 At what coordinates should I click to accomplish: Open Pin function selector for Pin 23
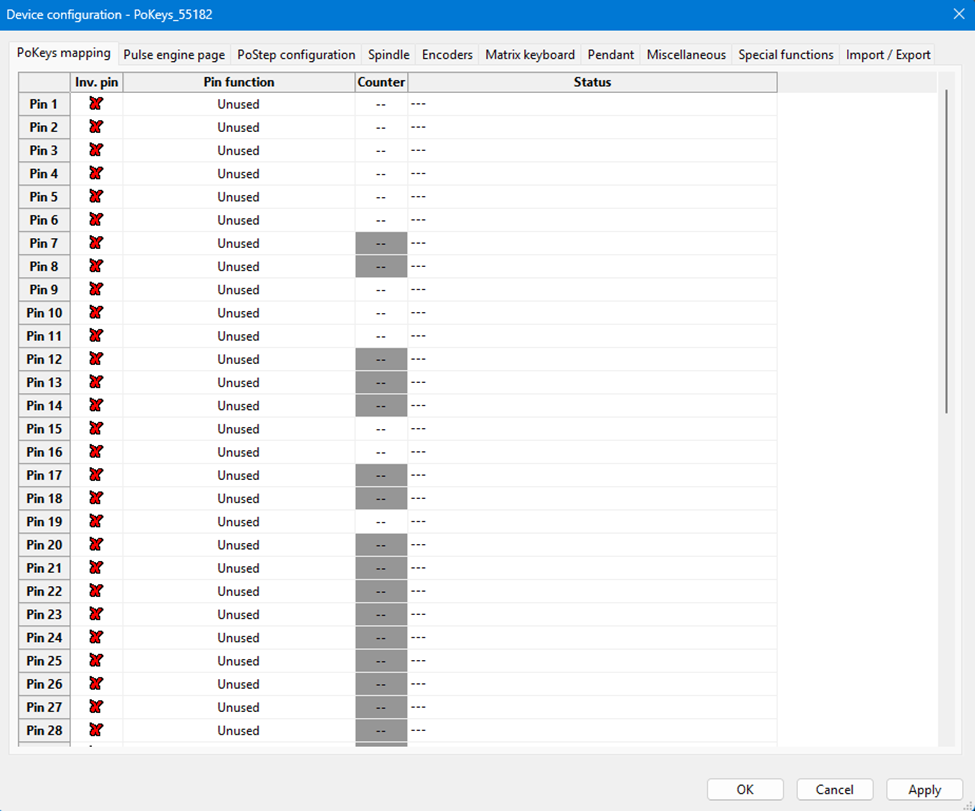[238, 615]
